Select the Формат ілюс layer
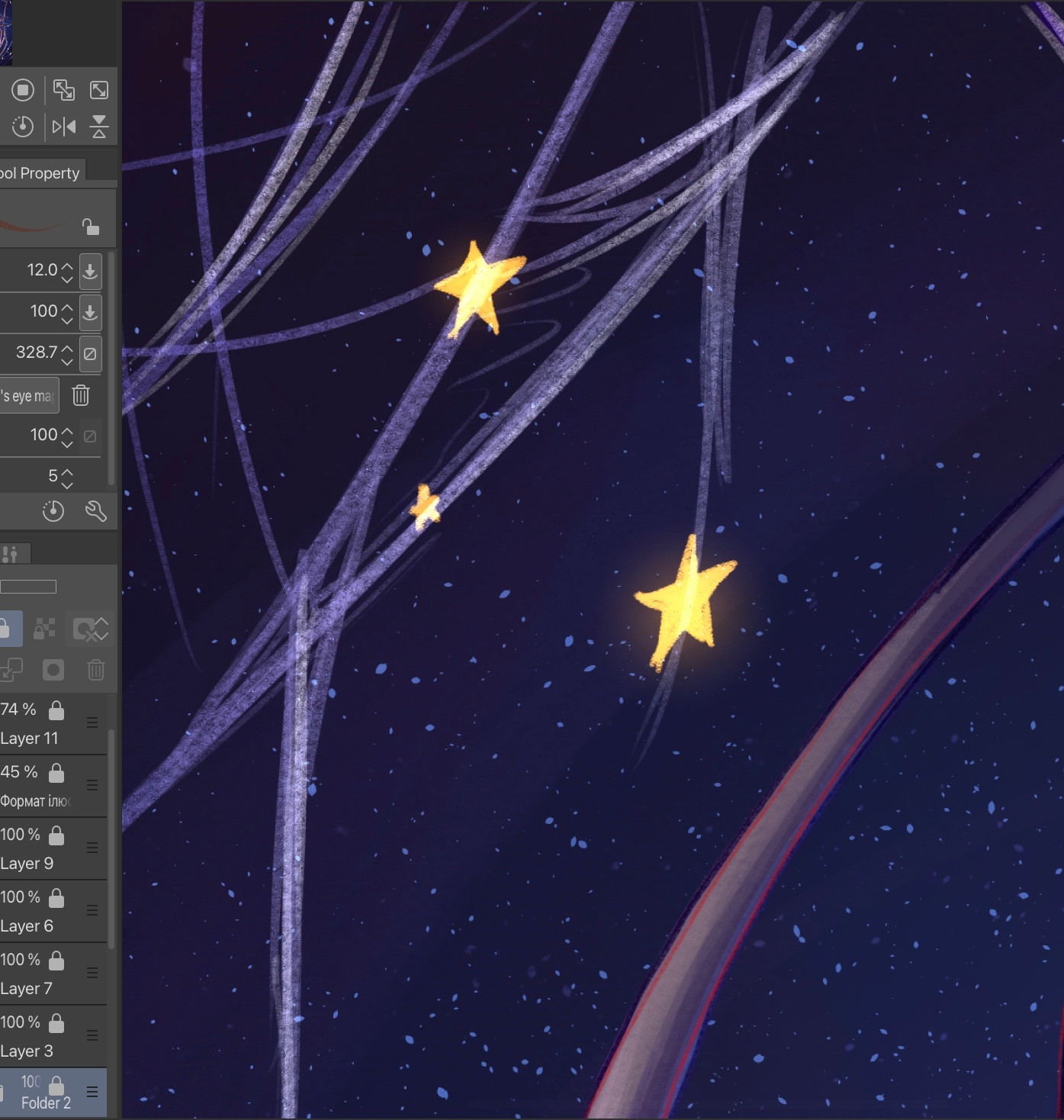The image size is (1064, 1120). point(53,787)
